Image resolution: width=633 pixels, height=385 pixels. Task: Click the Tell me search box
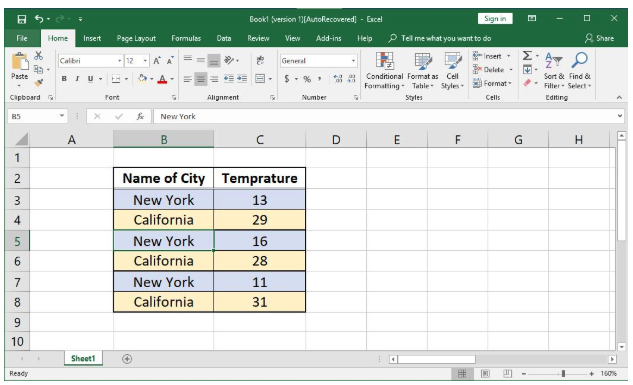[x=440, y=38]
